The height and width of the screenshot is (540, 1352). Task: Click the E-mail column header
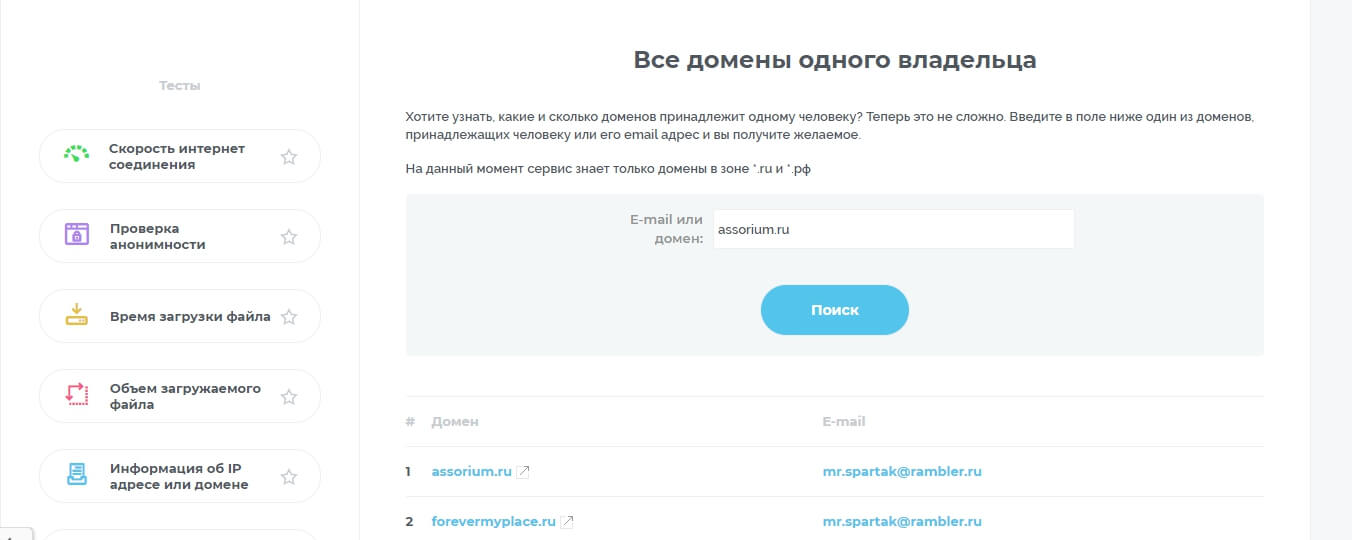click(x=844, y=421)
